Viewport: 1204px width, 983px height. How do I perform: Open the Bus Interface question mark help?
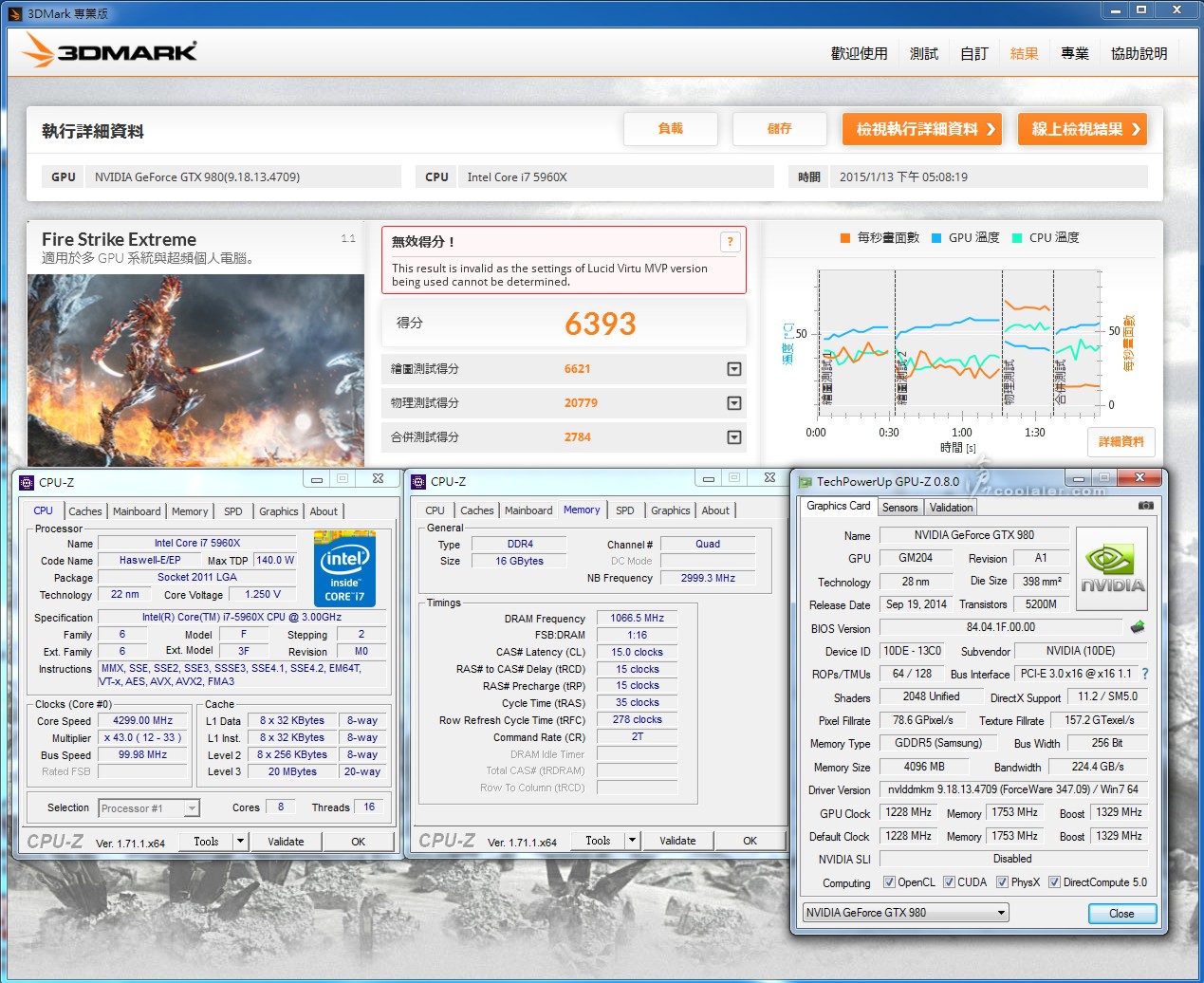click(x=1145, y=674)
